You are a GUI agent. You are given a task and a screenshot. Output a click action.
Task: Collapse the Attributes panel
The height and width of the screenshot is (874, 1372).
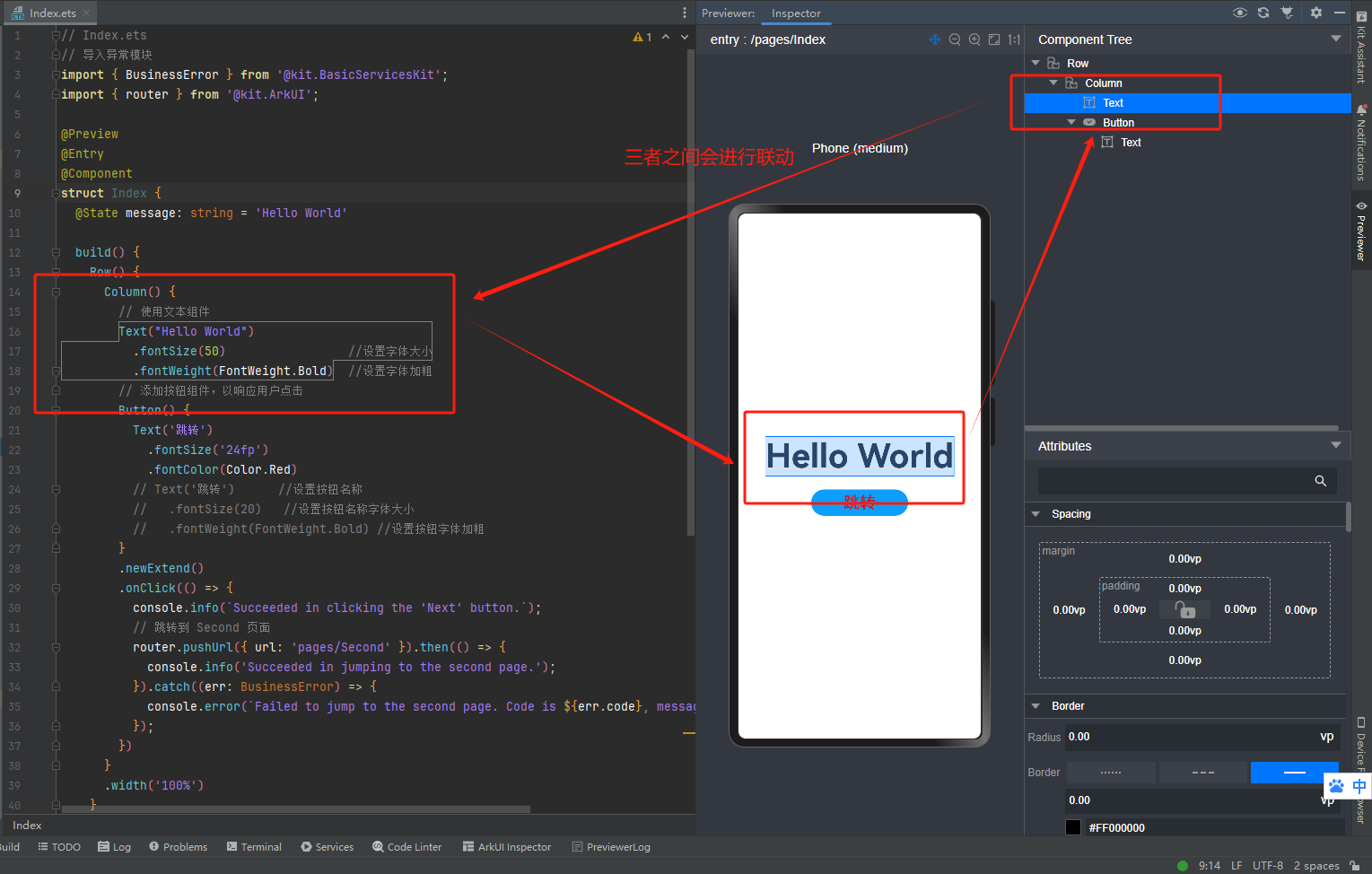pos(1336,445)
